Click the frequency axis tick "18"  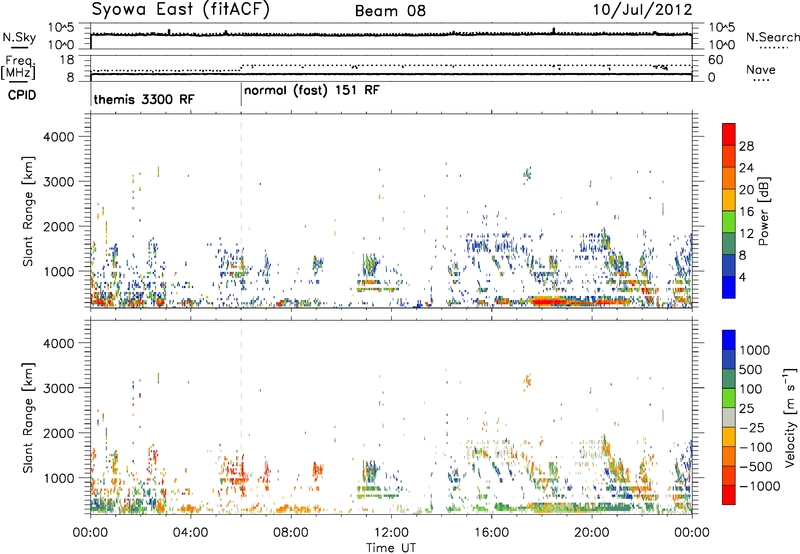67,60
